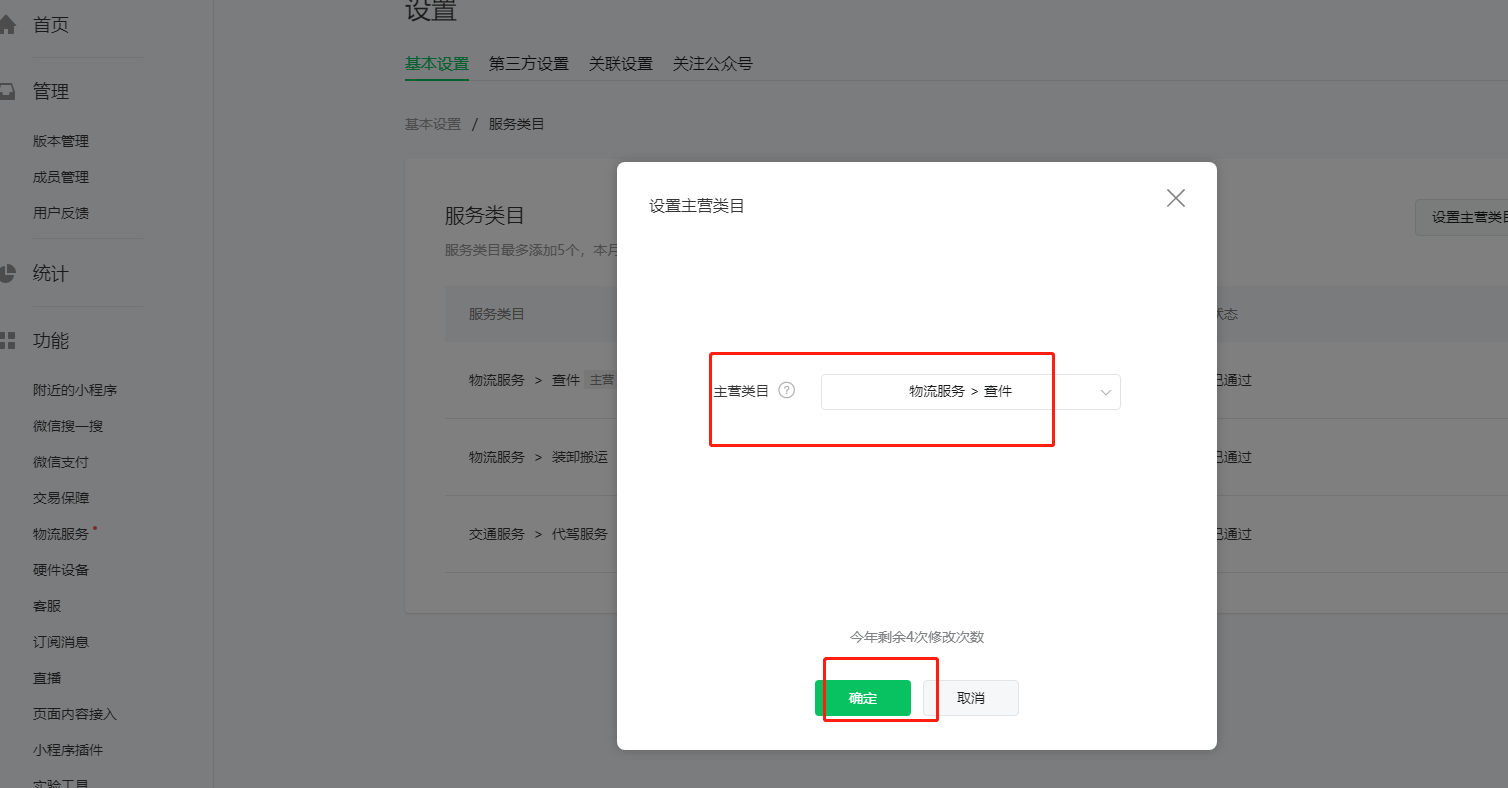Open 成员管理 in the sidebar
Viewport: 1508px width, 788px height.
[61, 177]
